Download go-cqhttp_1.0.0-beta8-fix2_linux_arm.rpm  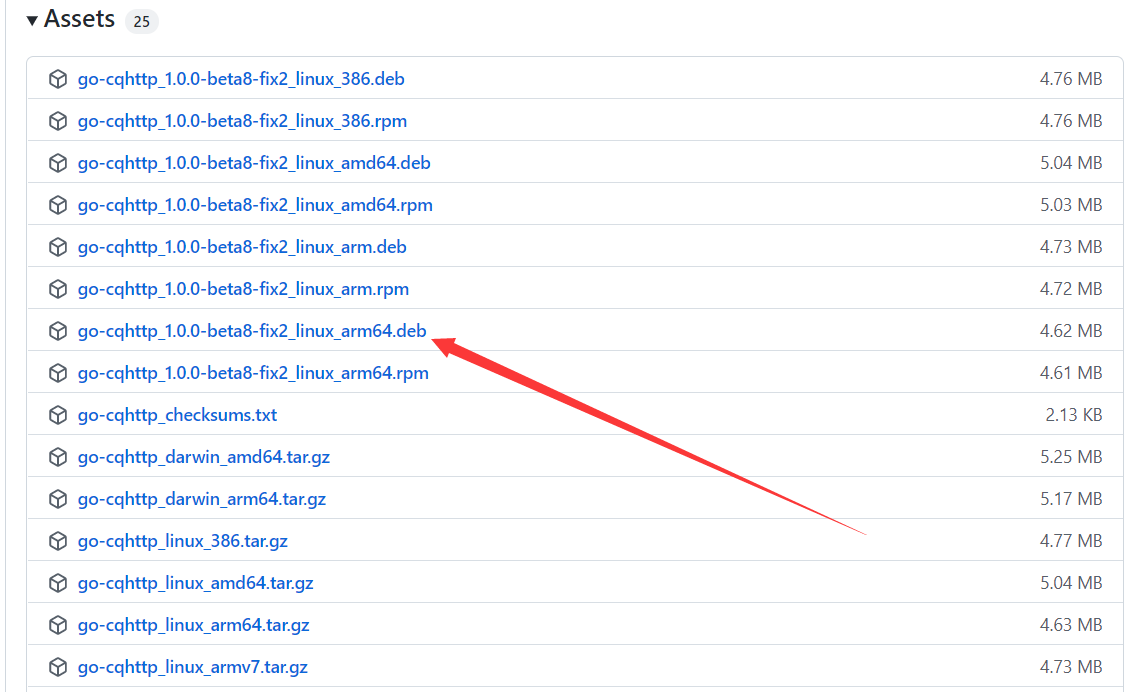243,289
